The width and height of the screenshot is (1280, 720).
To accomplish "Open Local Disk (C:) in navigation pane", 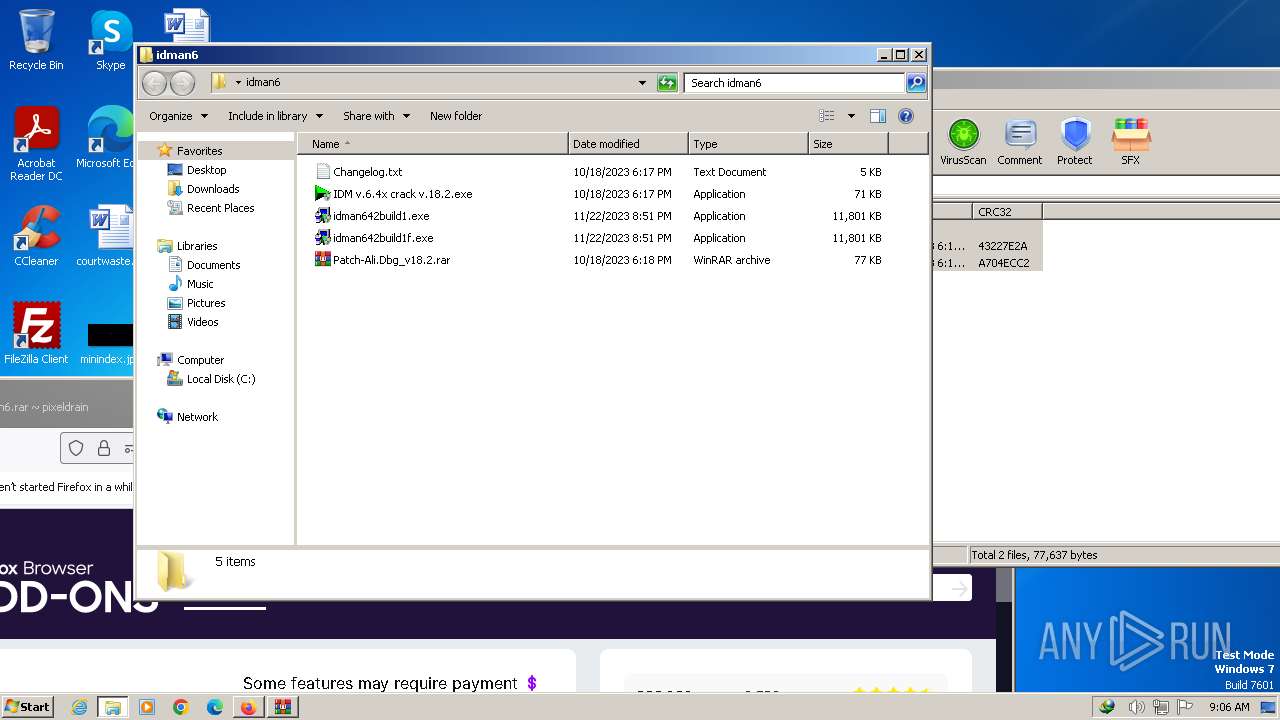I will 220,379.
